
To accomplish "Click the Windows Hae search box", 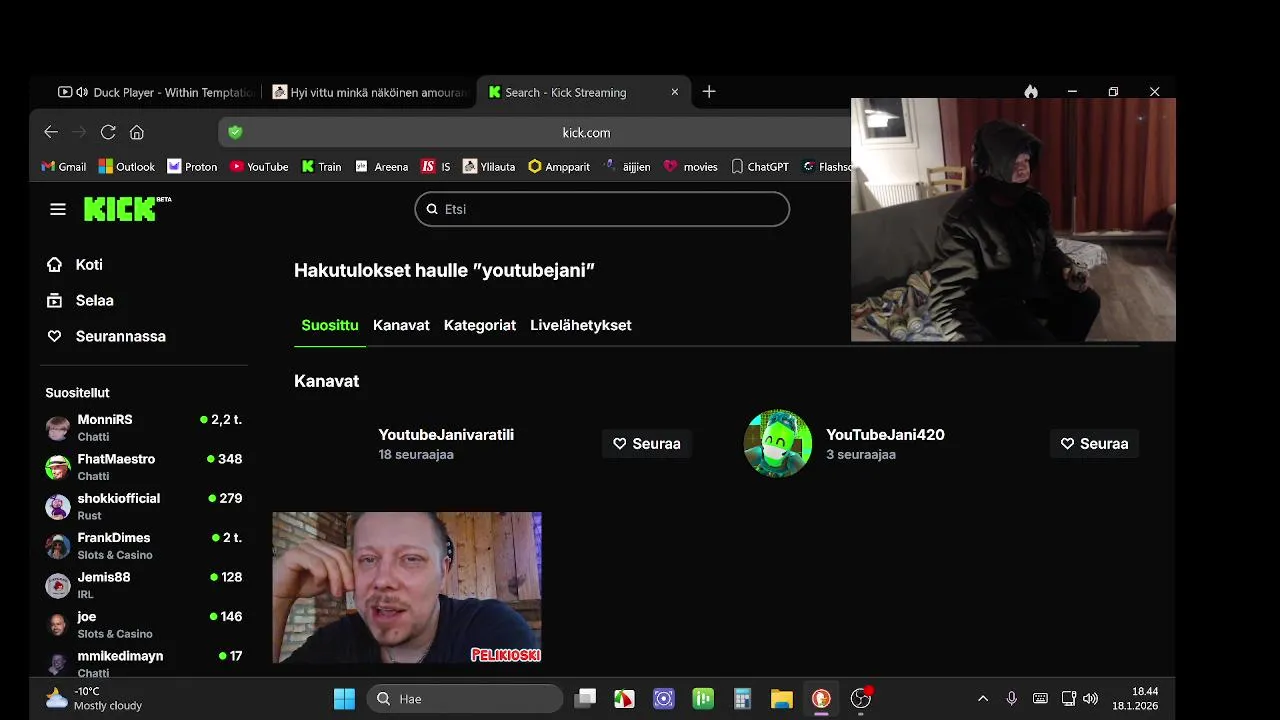I will 465,699.
